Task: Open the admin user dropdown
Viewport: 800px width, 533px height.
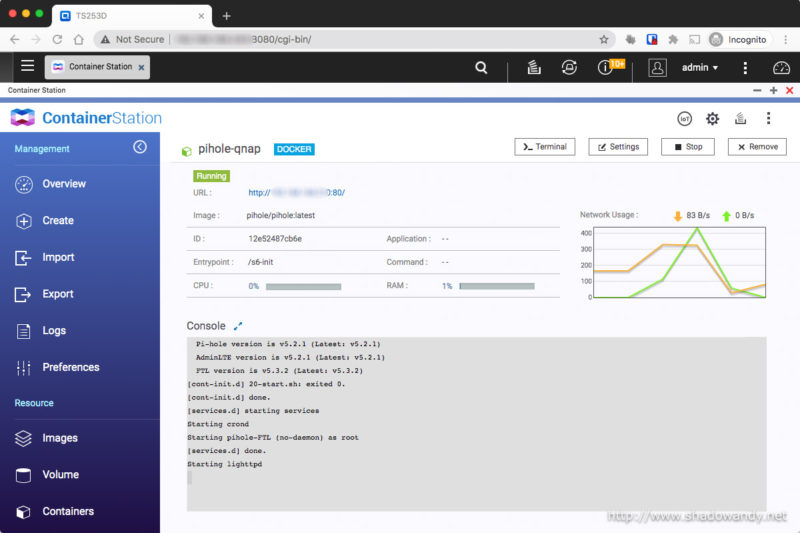Action: (x=699, y=68)
